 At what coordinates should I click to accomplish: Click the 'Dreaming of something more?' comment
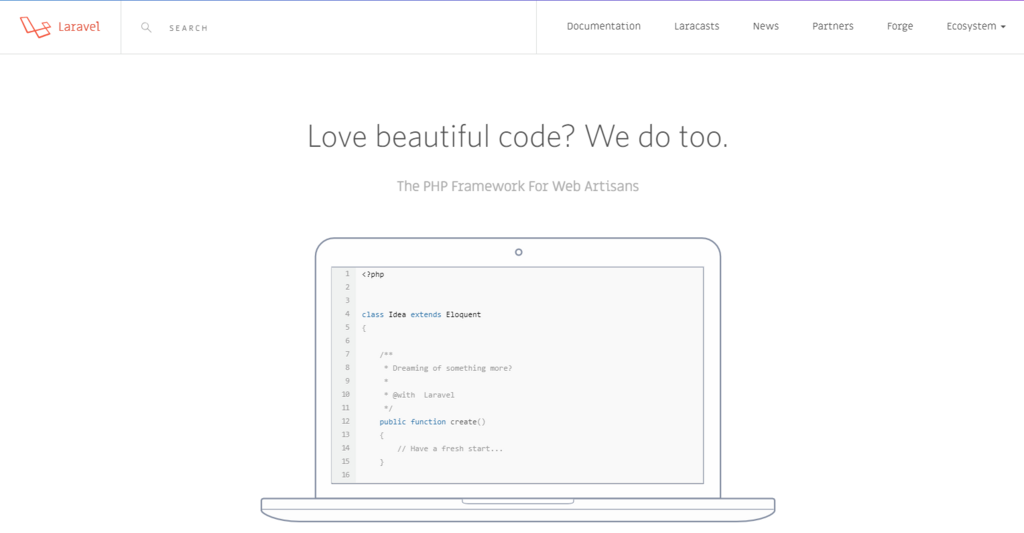pyautogui.click(x=452, y=368)
